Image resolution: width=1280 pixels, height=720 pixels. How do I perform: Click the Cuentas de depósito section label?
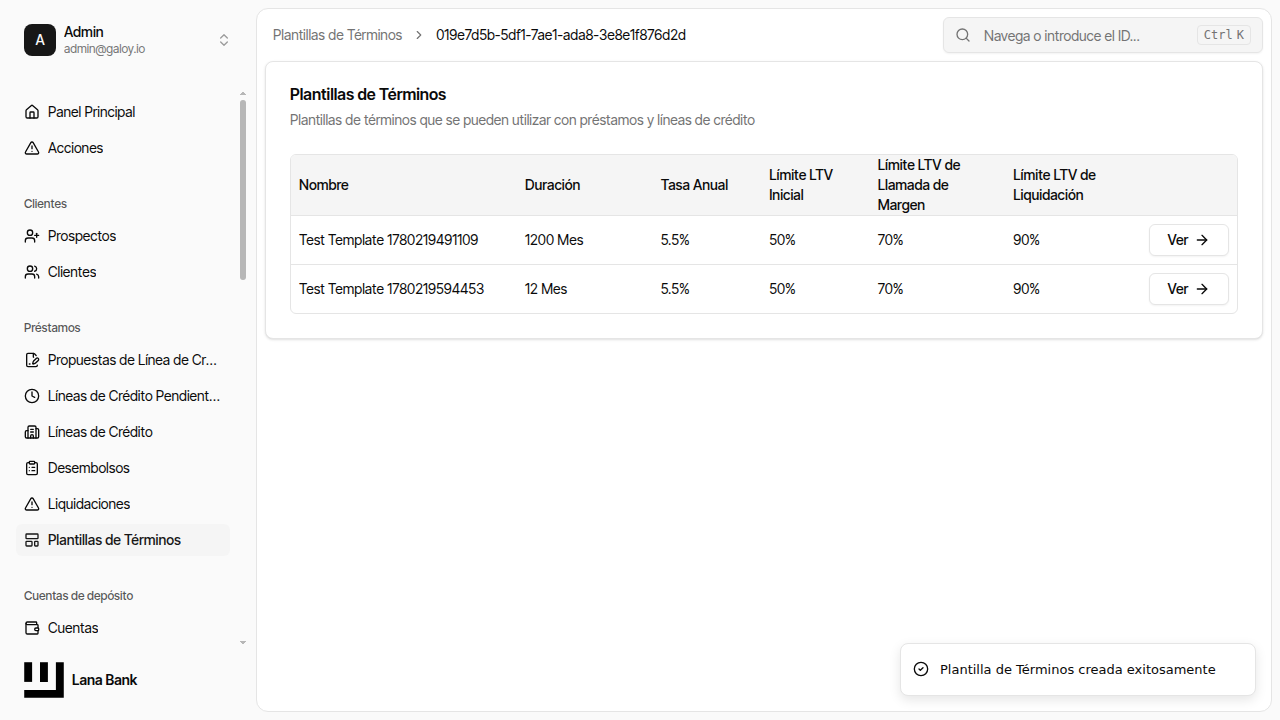[x=78, y=596]
